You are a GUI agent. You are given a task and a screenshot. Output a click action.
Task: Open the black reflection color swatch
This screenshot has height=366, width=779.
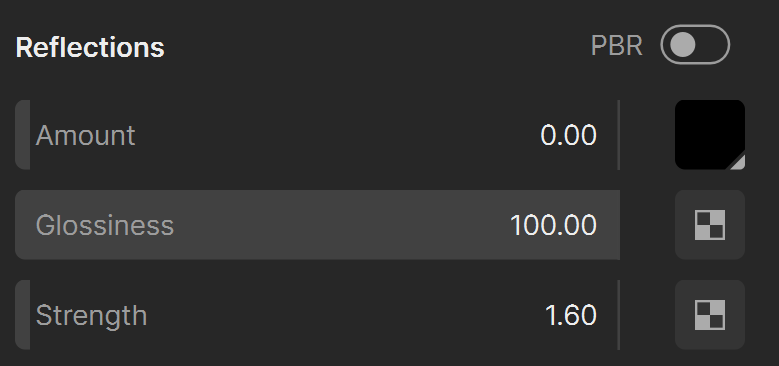point(709,135)
